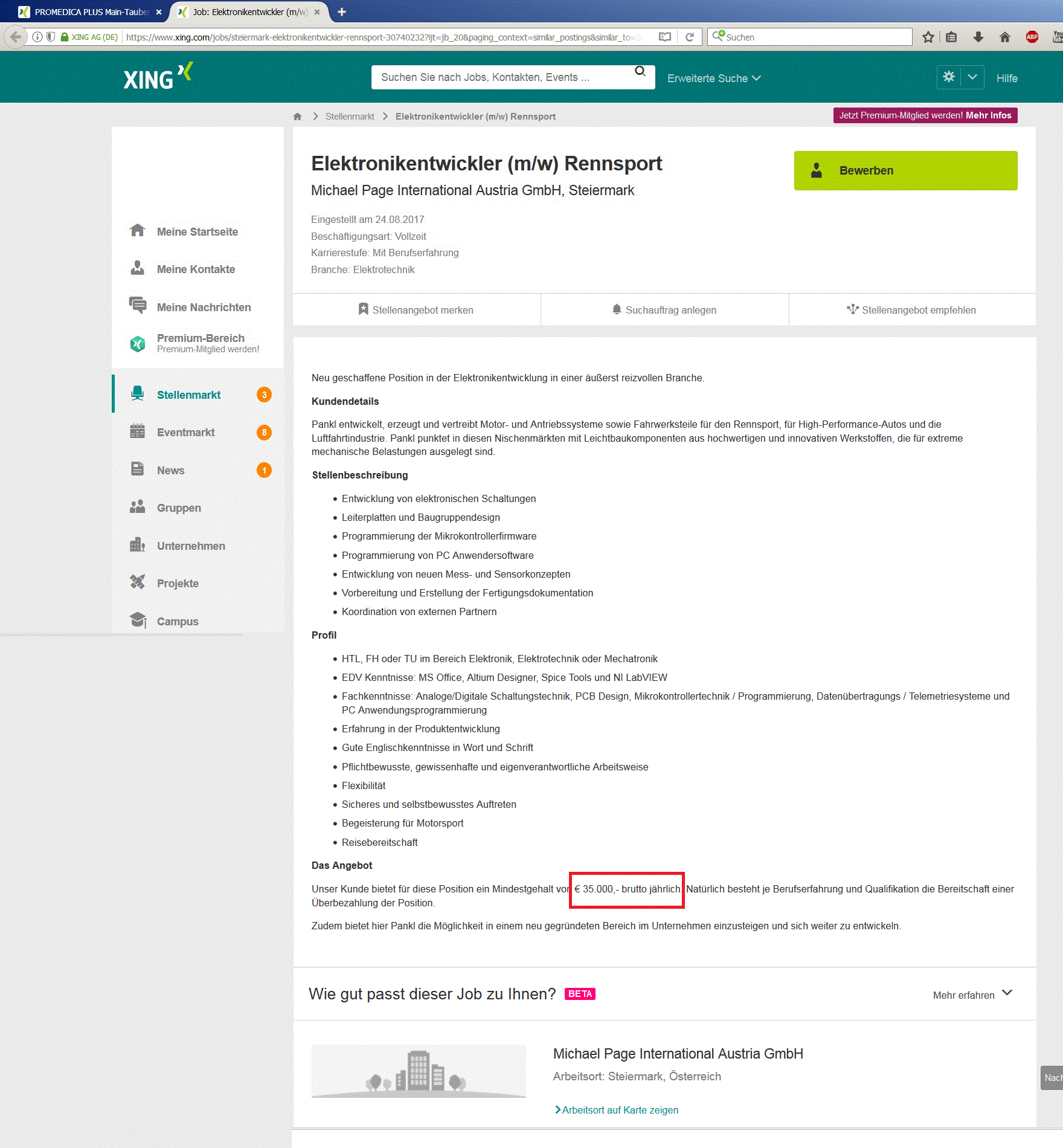Click the Campus graduation cap icon
This screenshot has height=1148, width=1063.
(138, 621)
